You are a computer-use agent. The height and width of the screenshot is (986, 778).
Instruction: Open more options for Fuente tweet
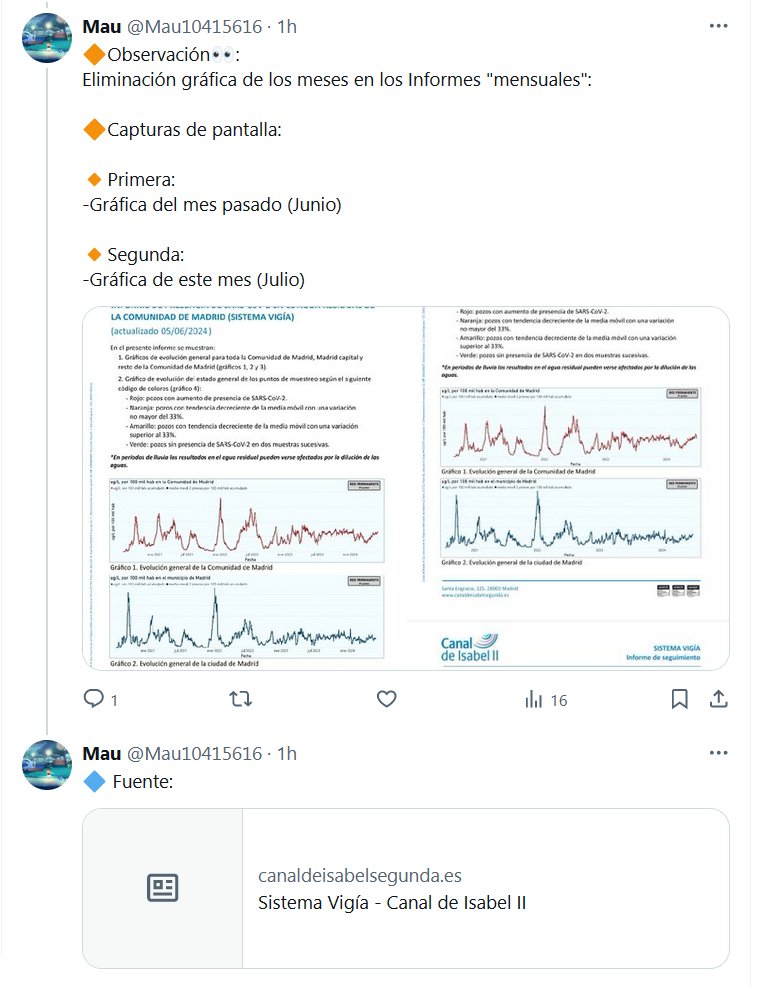717,753
